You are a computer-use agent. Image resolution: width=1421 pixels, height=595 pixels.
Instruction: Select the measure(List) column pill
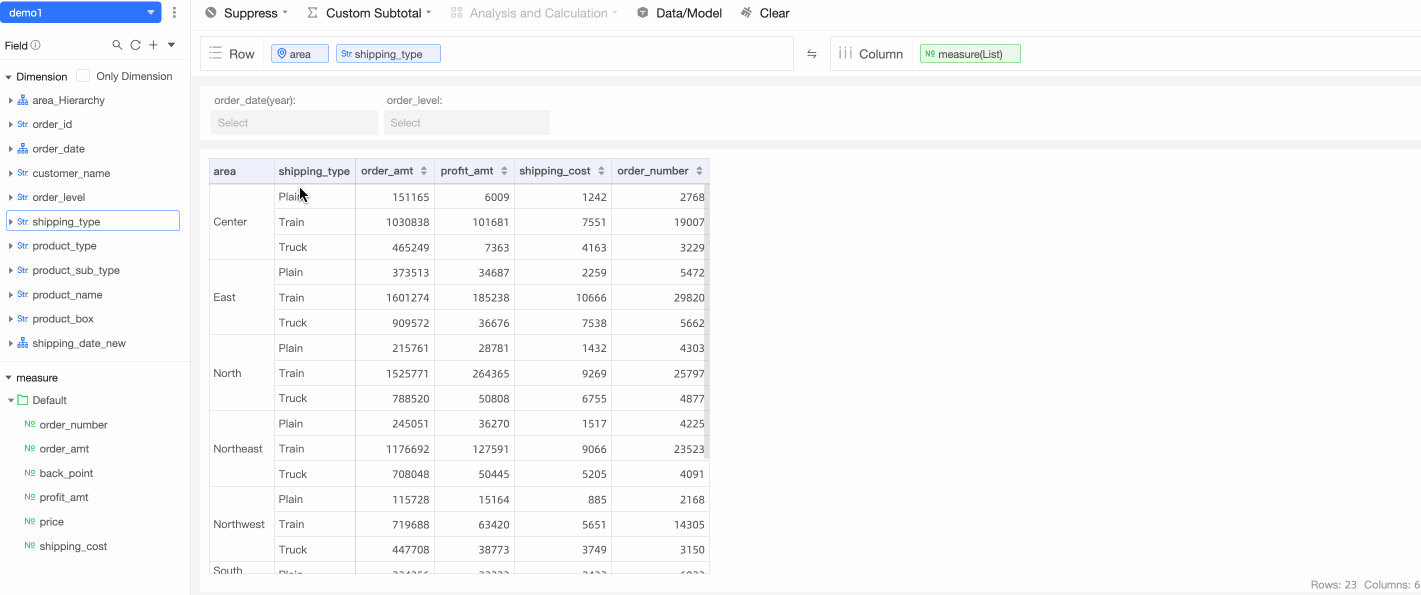pos(969,54)
